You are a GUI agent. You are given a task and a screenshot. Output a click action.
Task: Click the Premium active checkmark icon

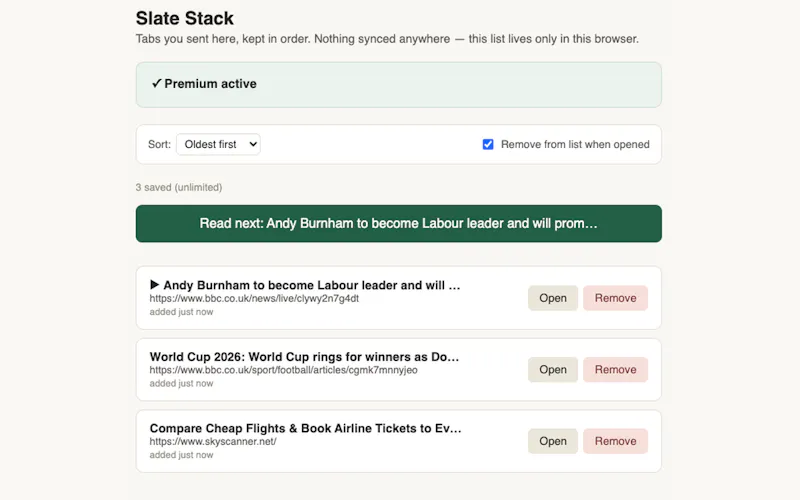tap(157, 84)
